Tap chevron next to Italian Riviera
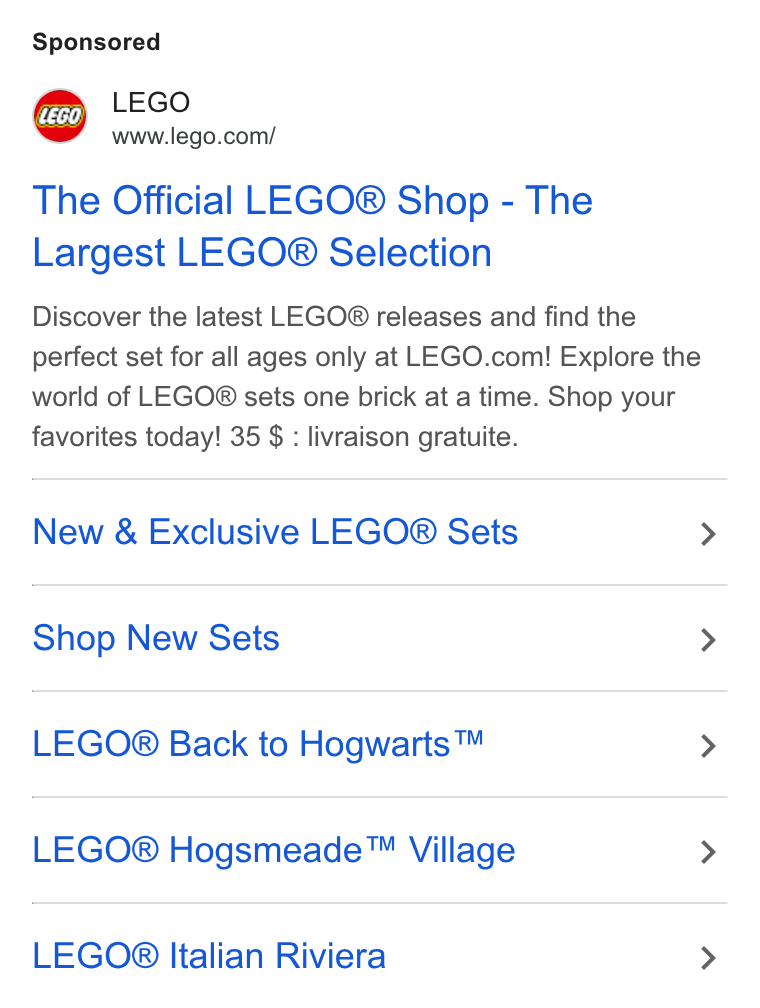This screenshot has height=1008, width=760. click(x=708, y=957)
